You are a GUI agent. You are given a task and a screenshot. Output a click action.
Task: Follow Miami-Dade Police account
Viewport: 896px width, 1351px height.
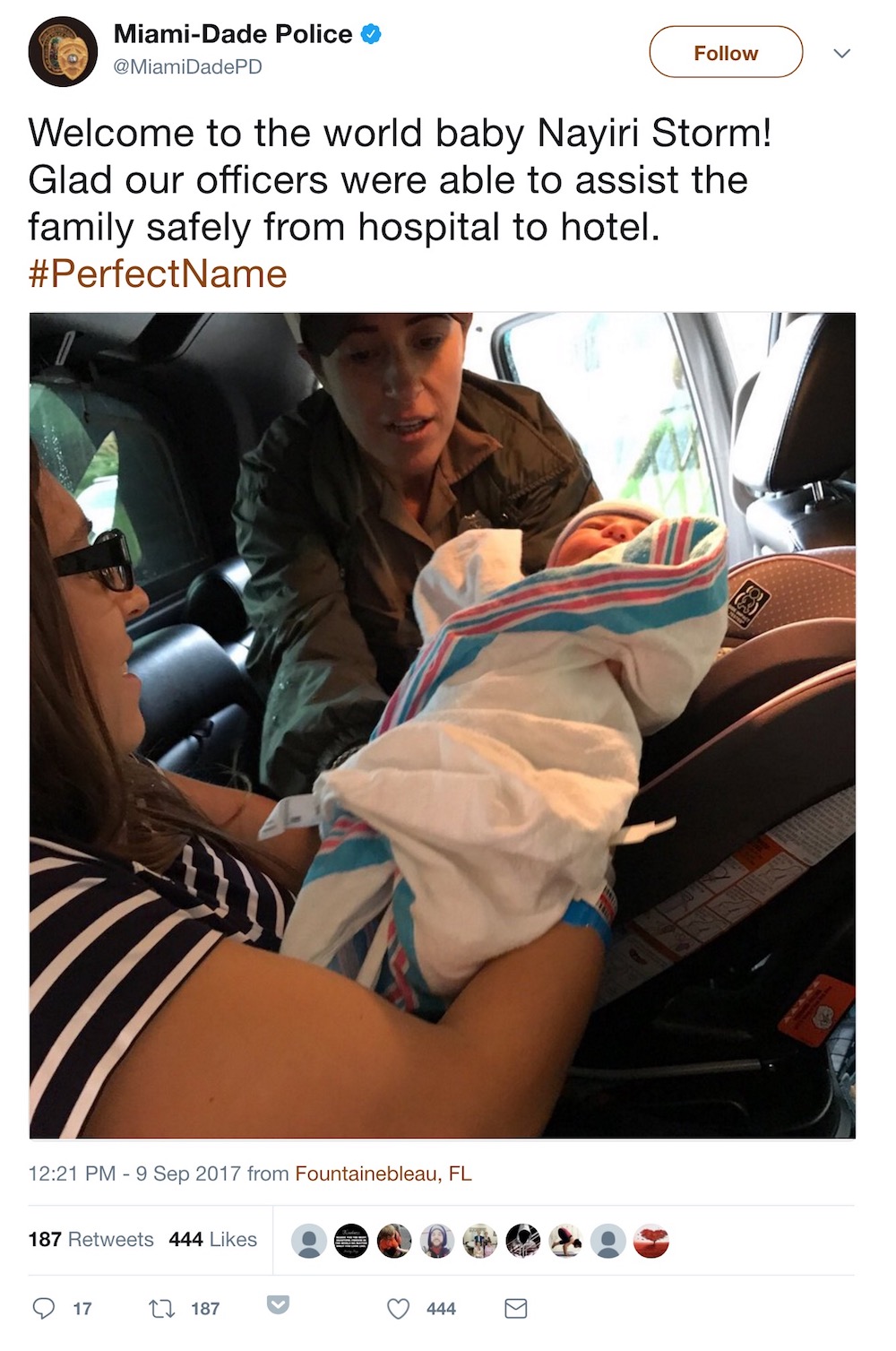(x=726, y=52)
